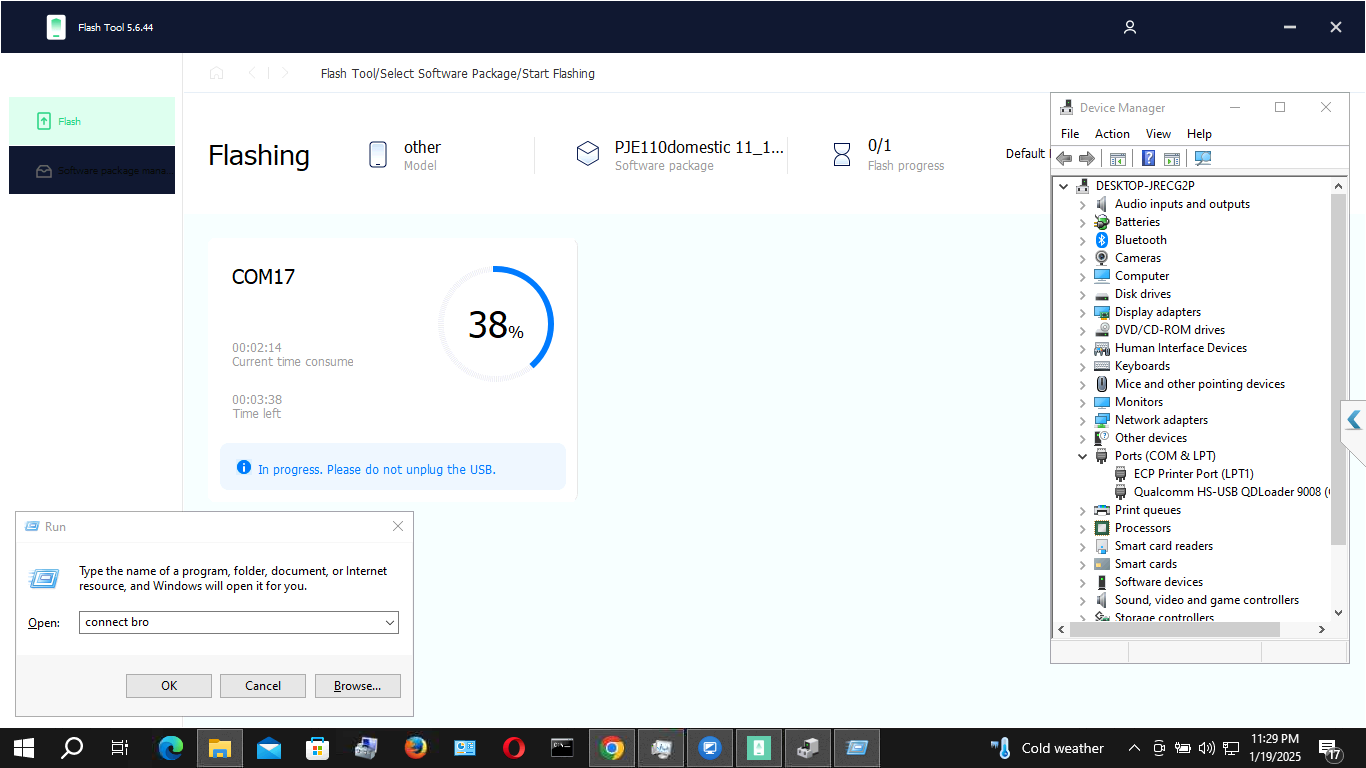
Task: Open Software package management in sidebar
Action: click(x=92, y=170)
